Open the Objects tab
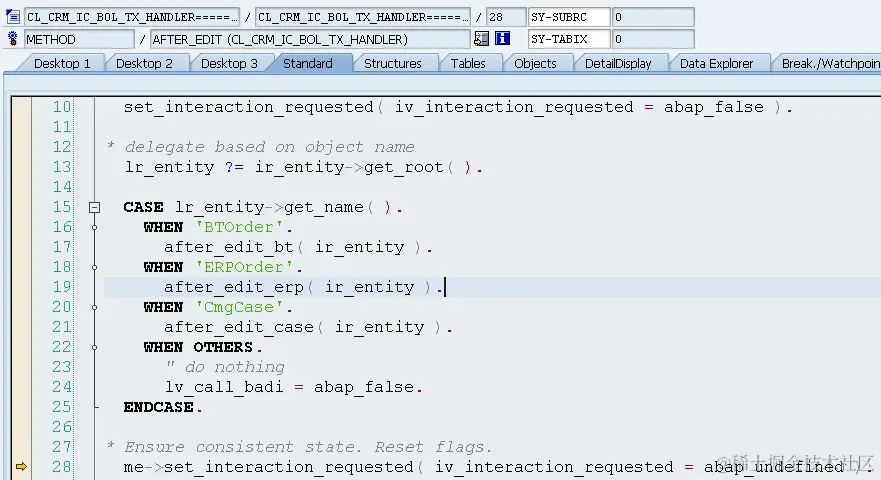This screenshot has height=480, width=881. tap(535, 64)
